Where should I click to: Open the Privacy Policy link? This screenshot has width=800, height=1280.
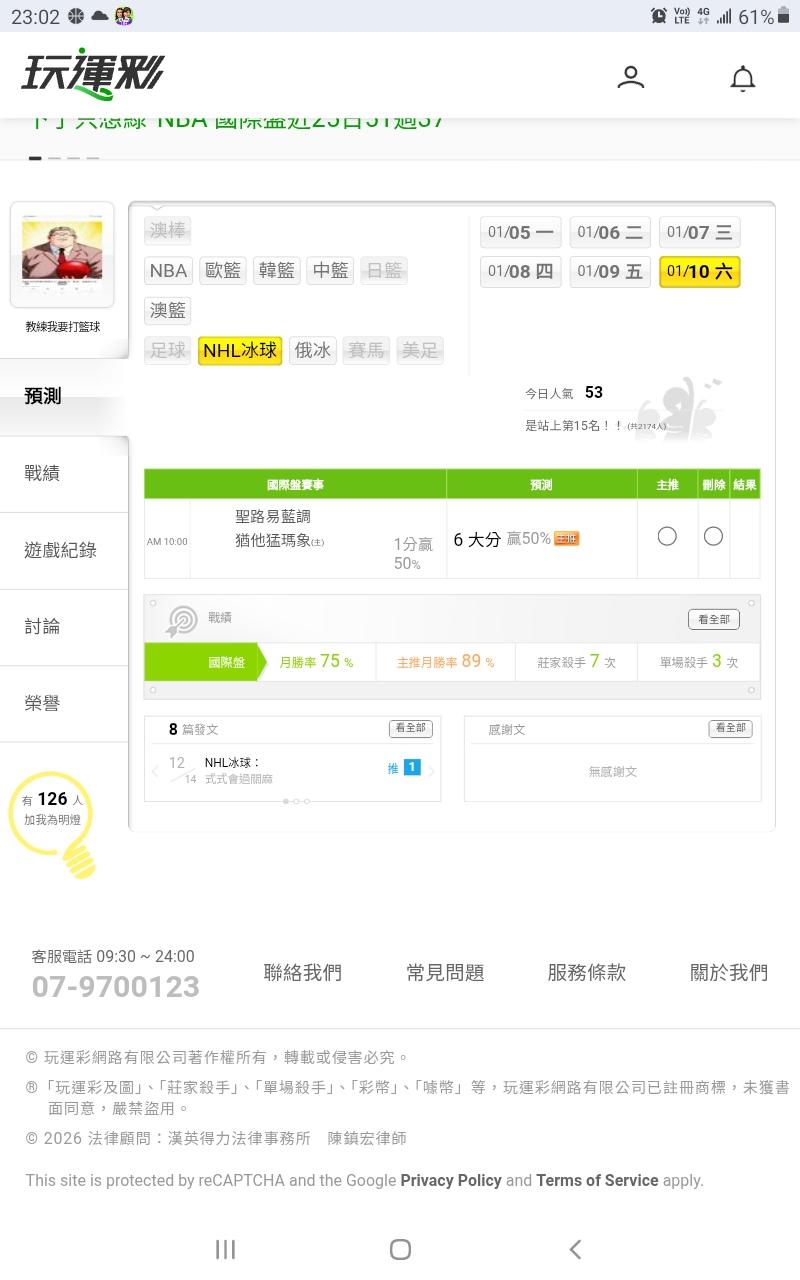pos(451,1180)
